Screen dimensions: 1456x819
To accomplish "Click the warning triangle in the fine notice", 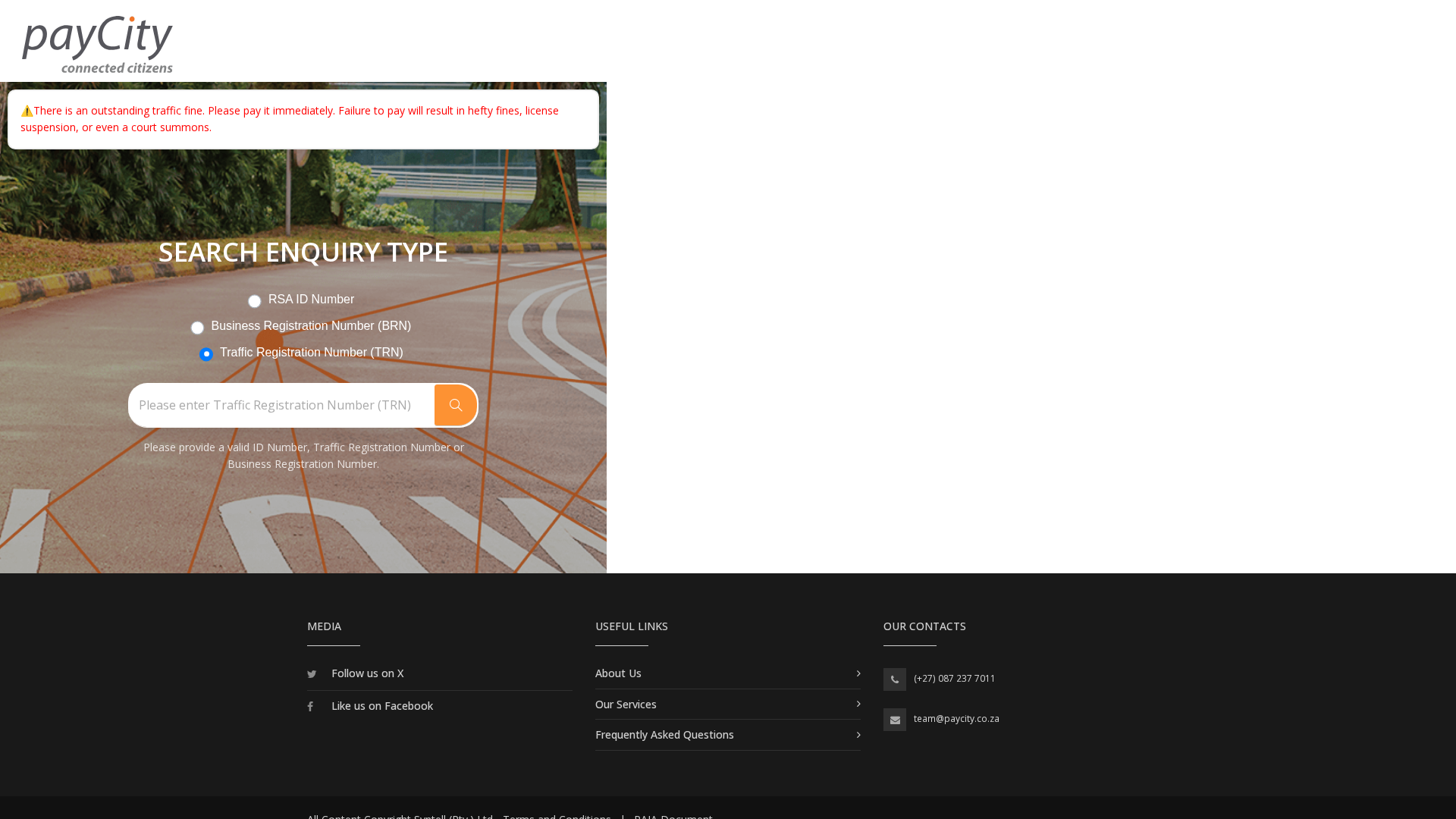I will 27,111.
